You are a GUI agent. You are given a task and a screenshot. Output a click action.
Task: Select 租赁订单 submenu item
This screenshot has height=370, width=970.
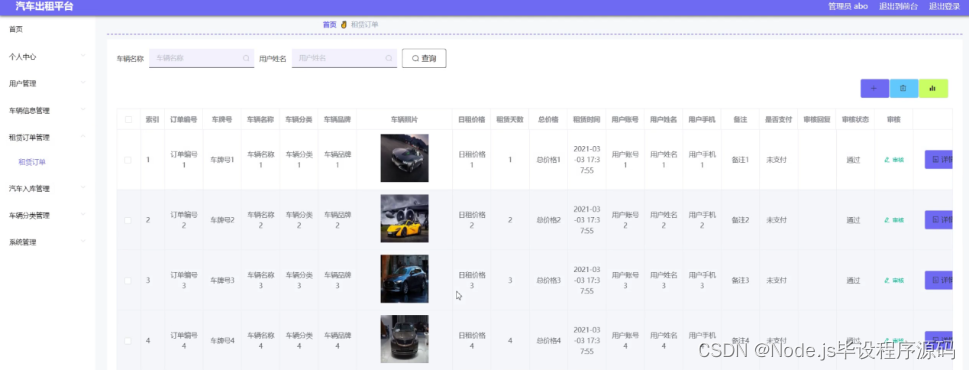32,162
